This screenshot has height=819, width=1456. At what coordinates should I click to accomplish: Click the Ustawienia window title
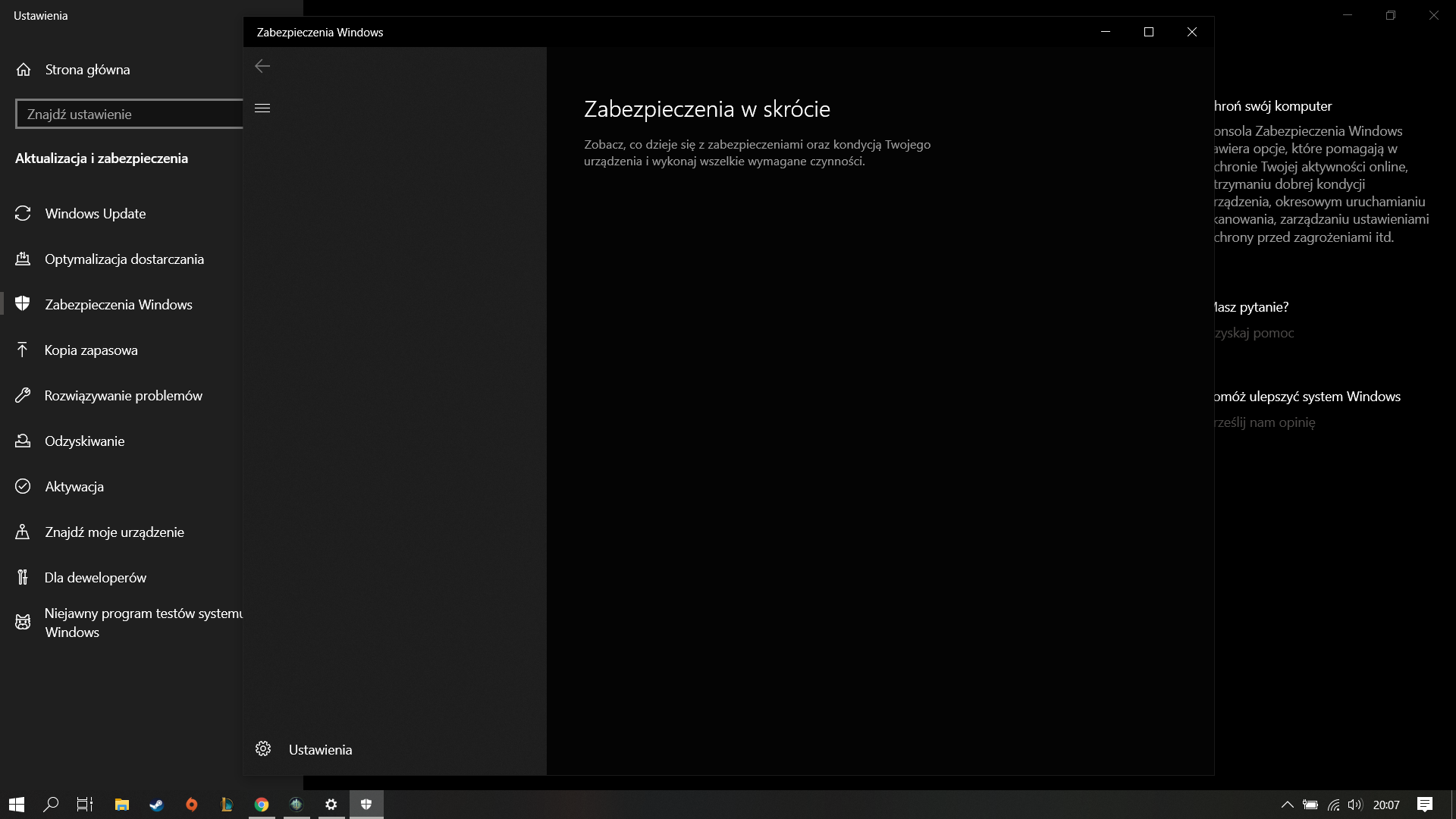pos(41,16)
